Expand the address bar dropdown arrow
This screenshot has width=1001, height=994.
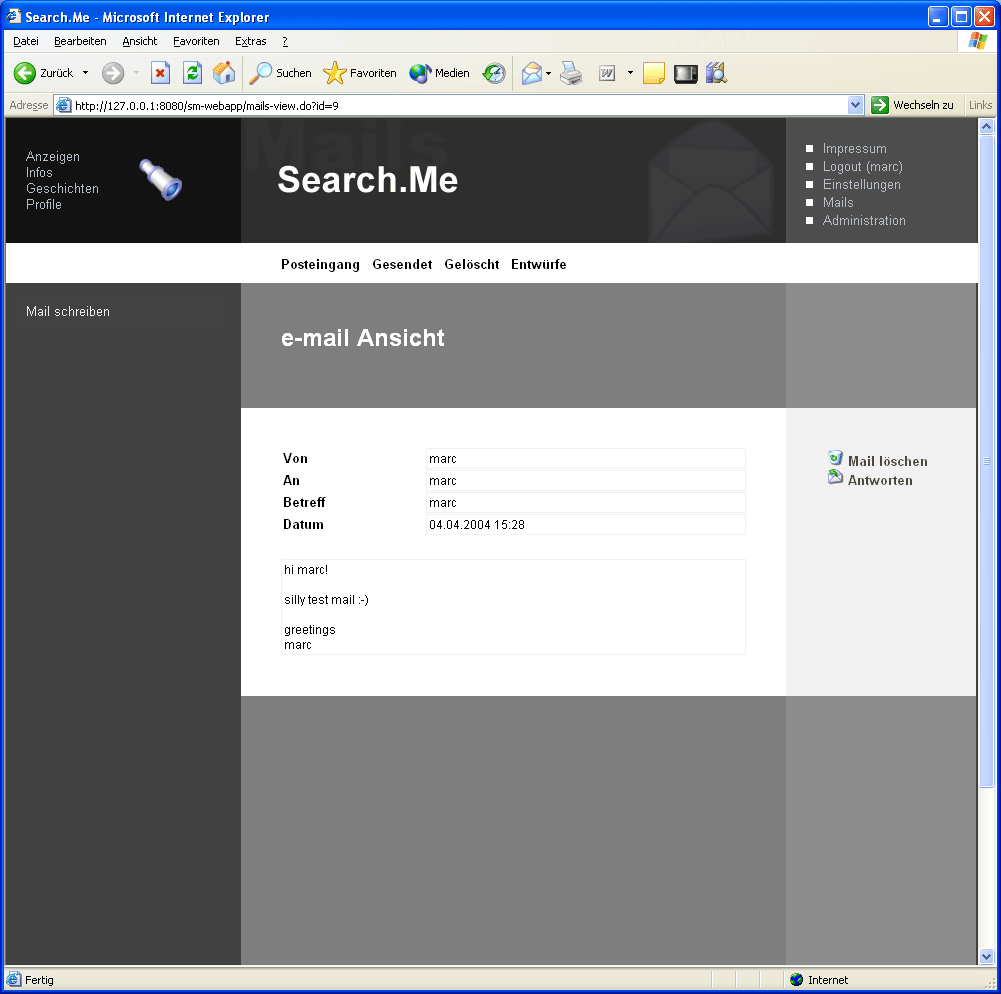click(855, 105)
